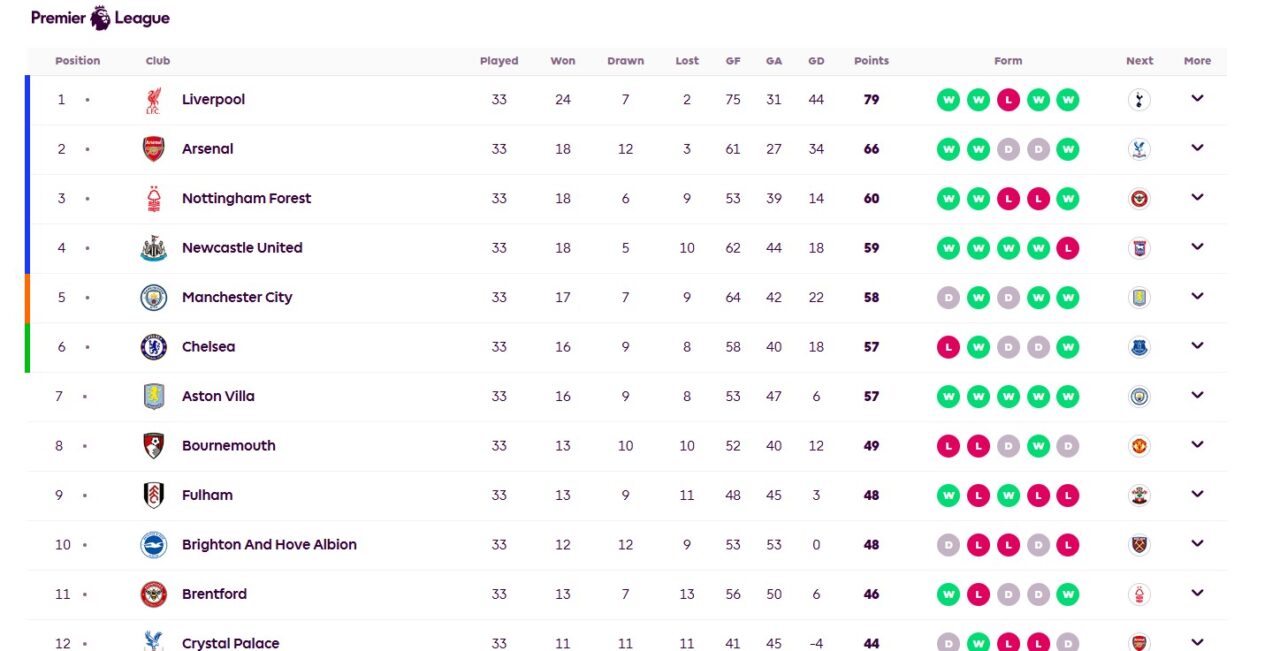Open the Bournemouth team link
The height and width of the screenshot is (651, 1280).
point(228,446)
